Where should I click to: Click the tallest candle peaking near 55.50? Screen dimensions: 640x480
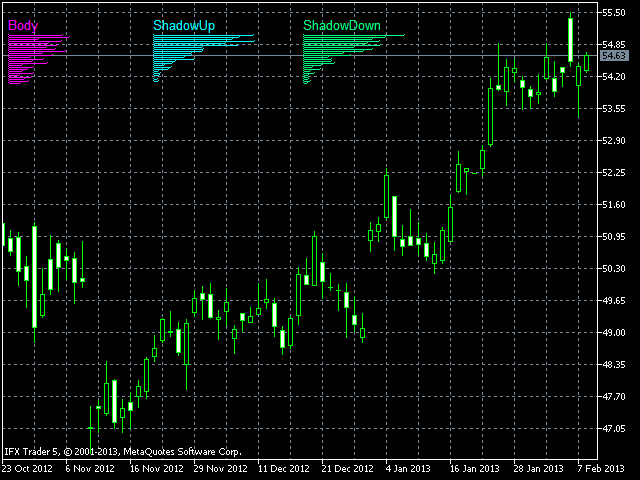[571, 40]
